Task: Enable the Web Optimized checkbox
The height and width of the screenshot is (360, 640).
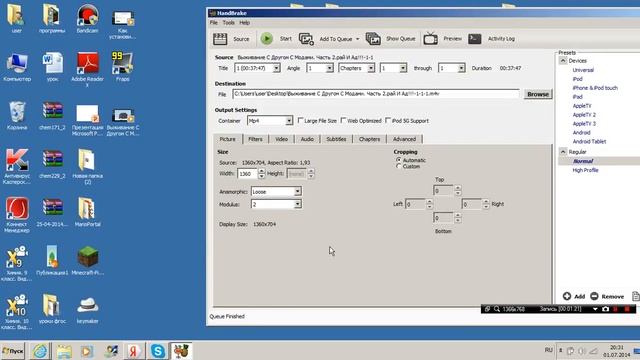Action: pyautogui.click(x=343, y=120)
